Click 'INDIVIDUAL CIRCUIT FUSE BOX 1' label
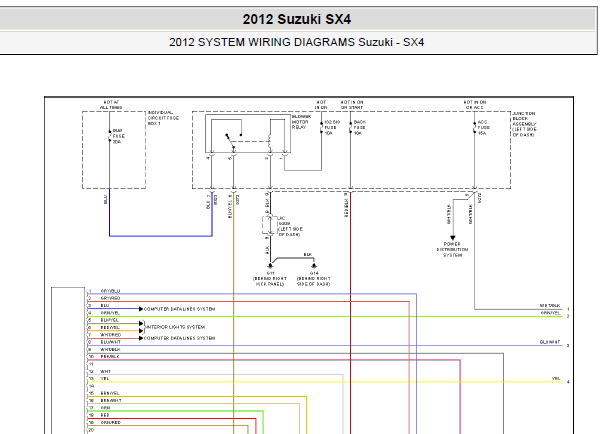Viewport: 600px width, 434px height. tap(163, 118)
